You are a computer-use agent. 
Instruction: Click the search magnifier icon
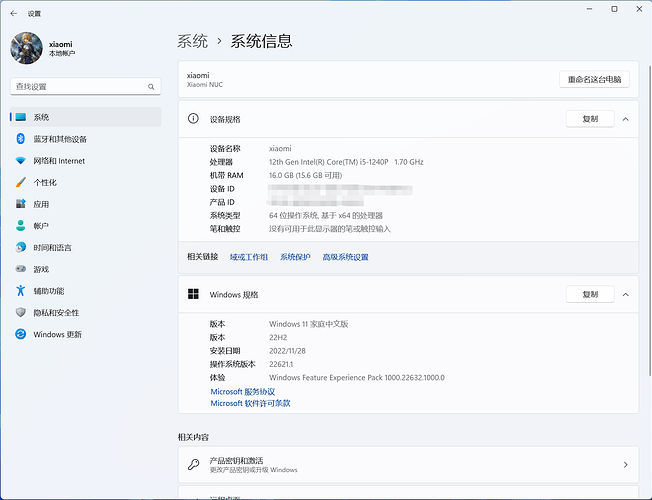pyautogui.click(x=151, y=87)
